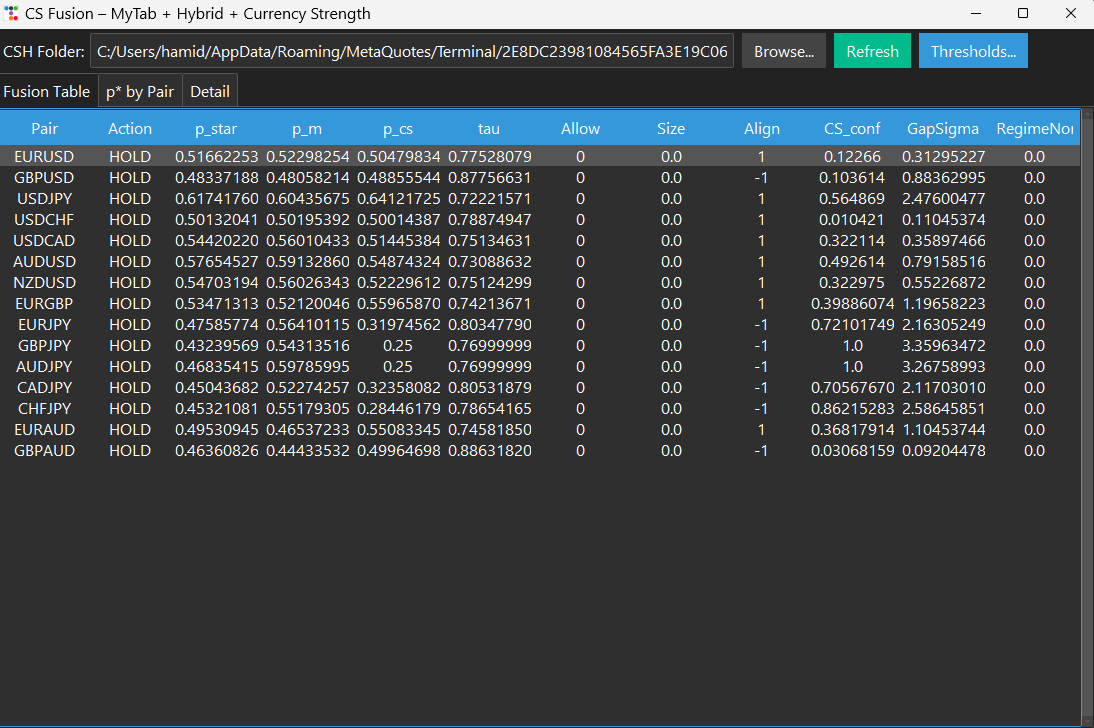Minimize the CS Fusion window
Image resolution: width=1094 pixels, height=728 pixels.
(x=975, y=13)
